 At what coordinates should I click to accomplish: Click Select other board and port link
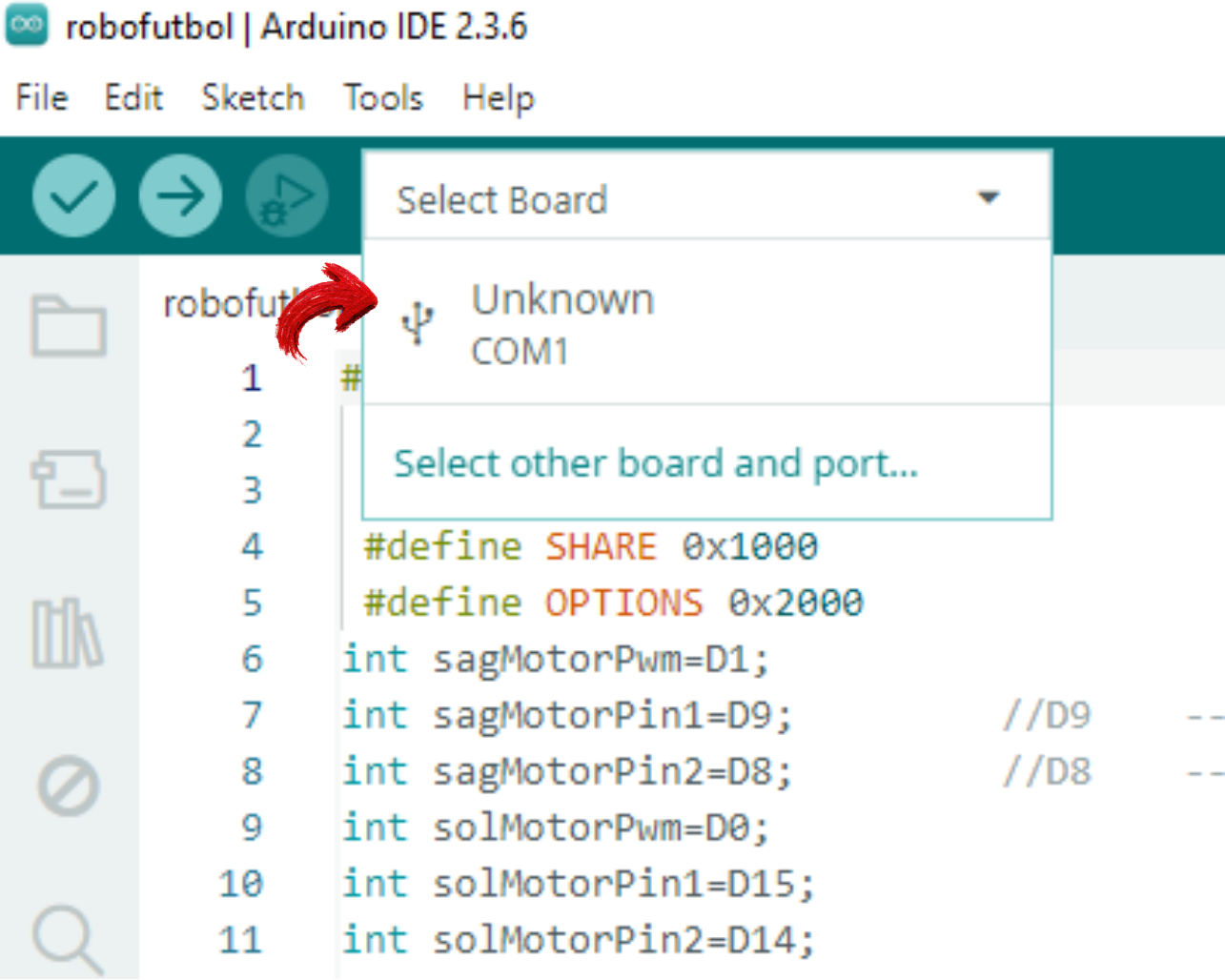[656, 464]
